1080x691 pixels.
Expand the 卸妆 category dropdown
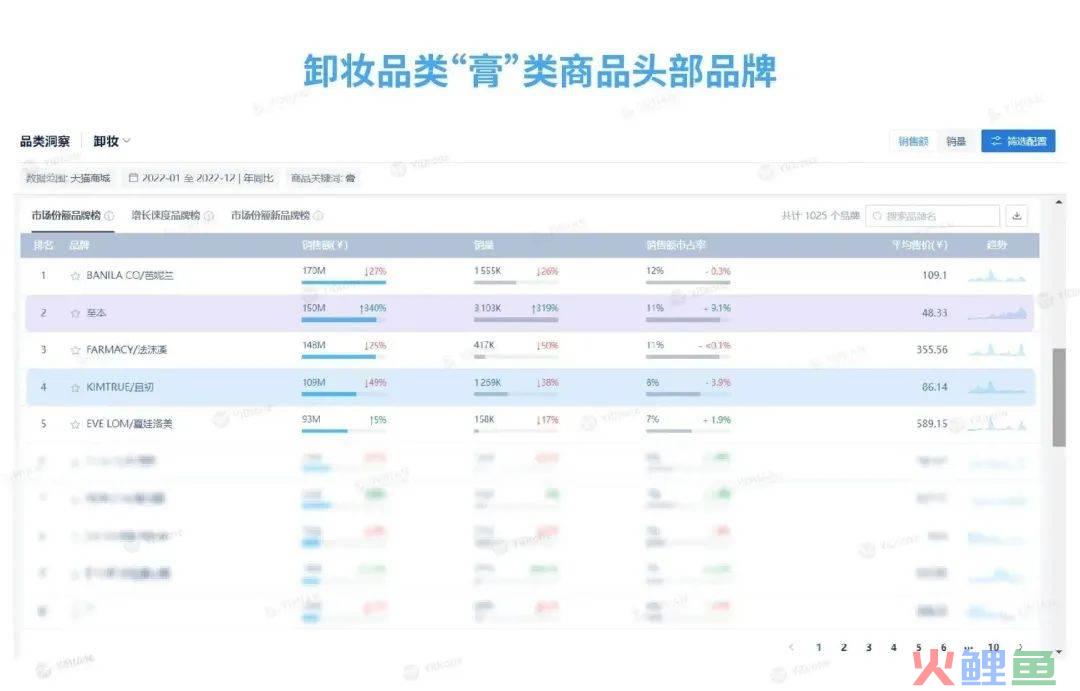[x=112, y=141]
